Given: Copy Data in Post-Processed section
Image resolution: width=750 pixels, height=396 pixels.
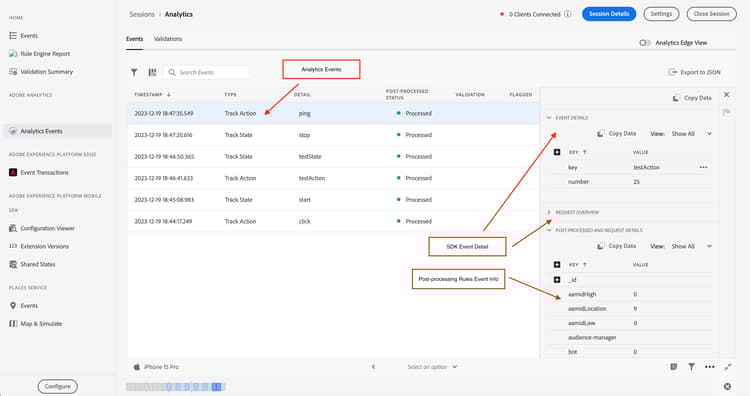Looking at the screenshot, I should click(x=617, y=246).
